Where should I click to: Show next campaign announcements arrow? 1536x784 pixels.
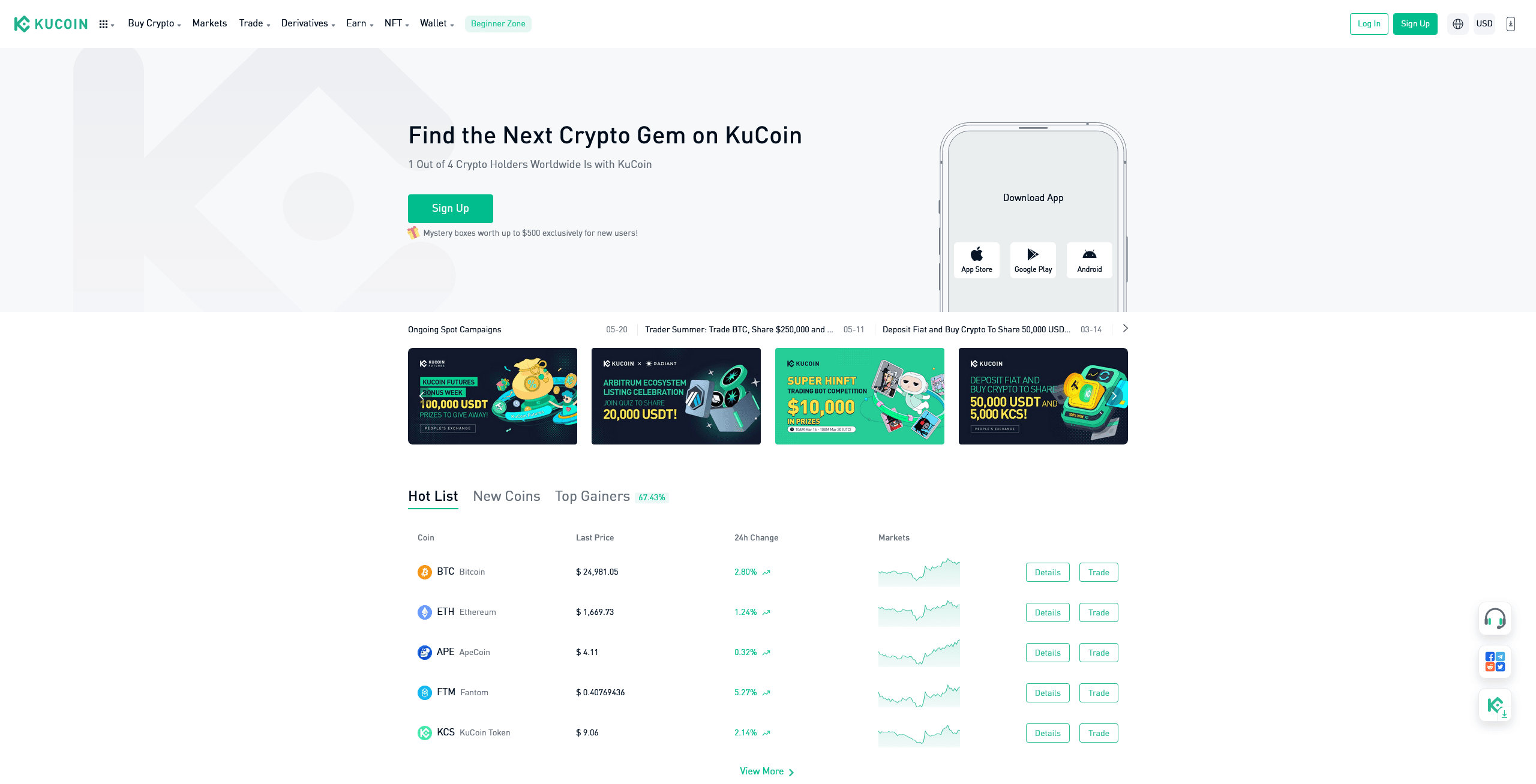click(x=1125, y=329)
